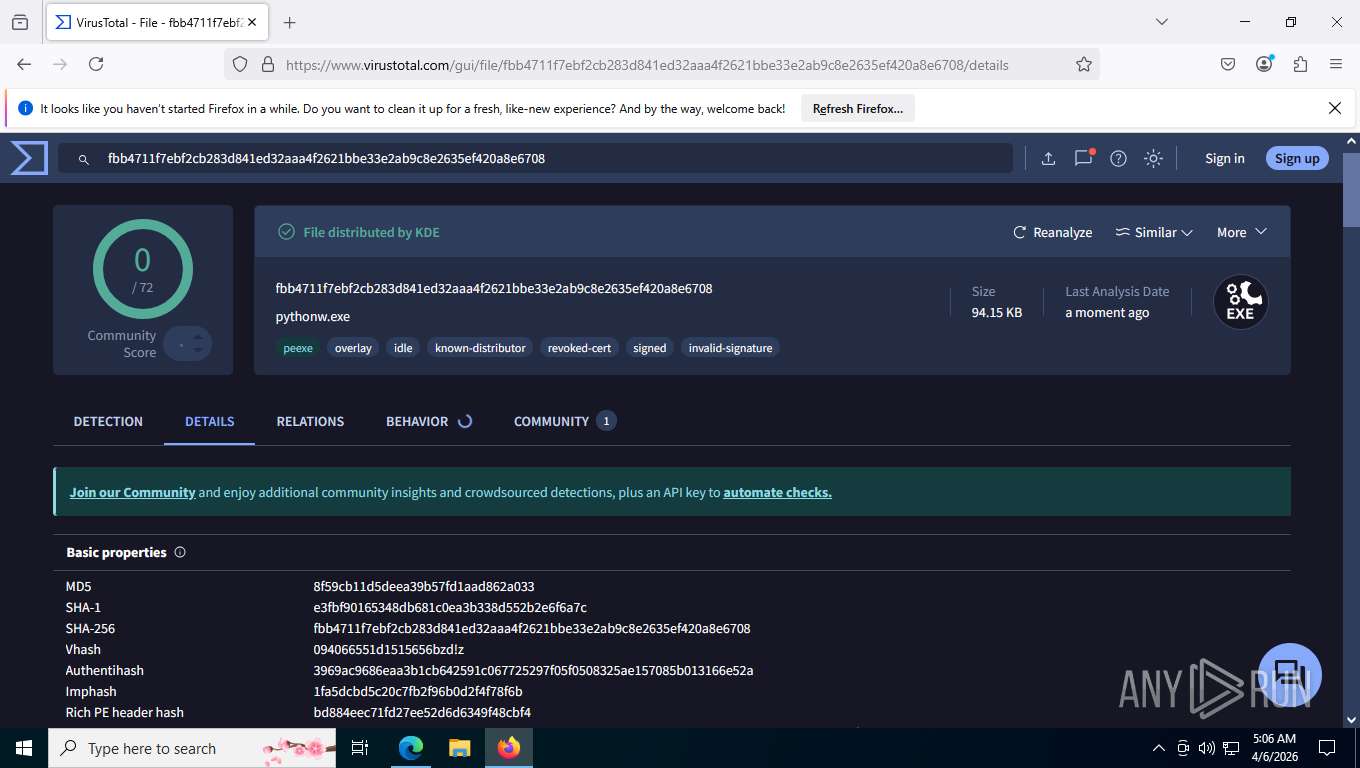Open a new tab with the plus icon
1360x768 pixels.
(x=290, y=22)
